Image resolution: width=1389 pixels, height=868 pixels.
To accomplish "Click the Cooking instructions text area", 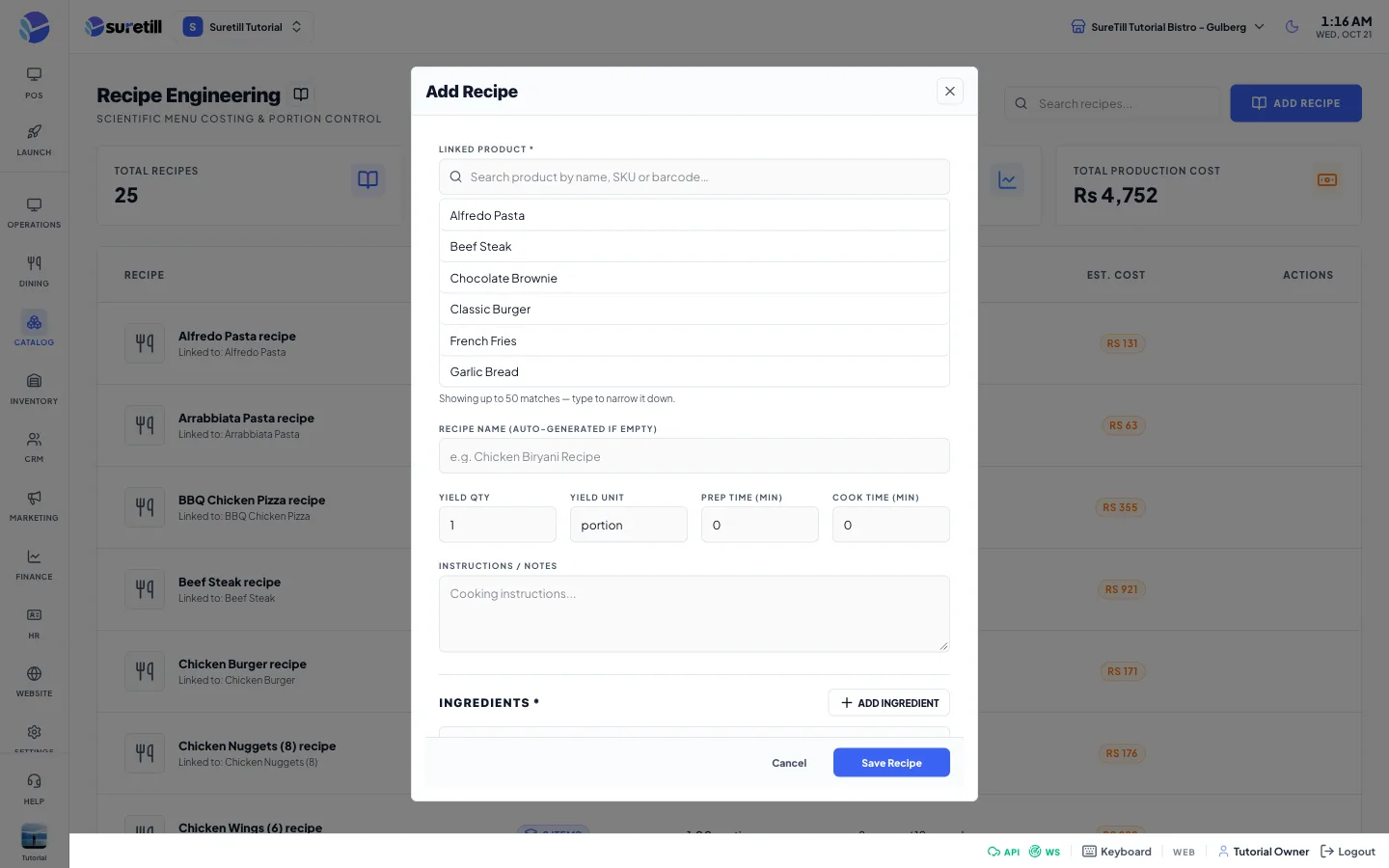I will tap(694, 614).
